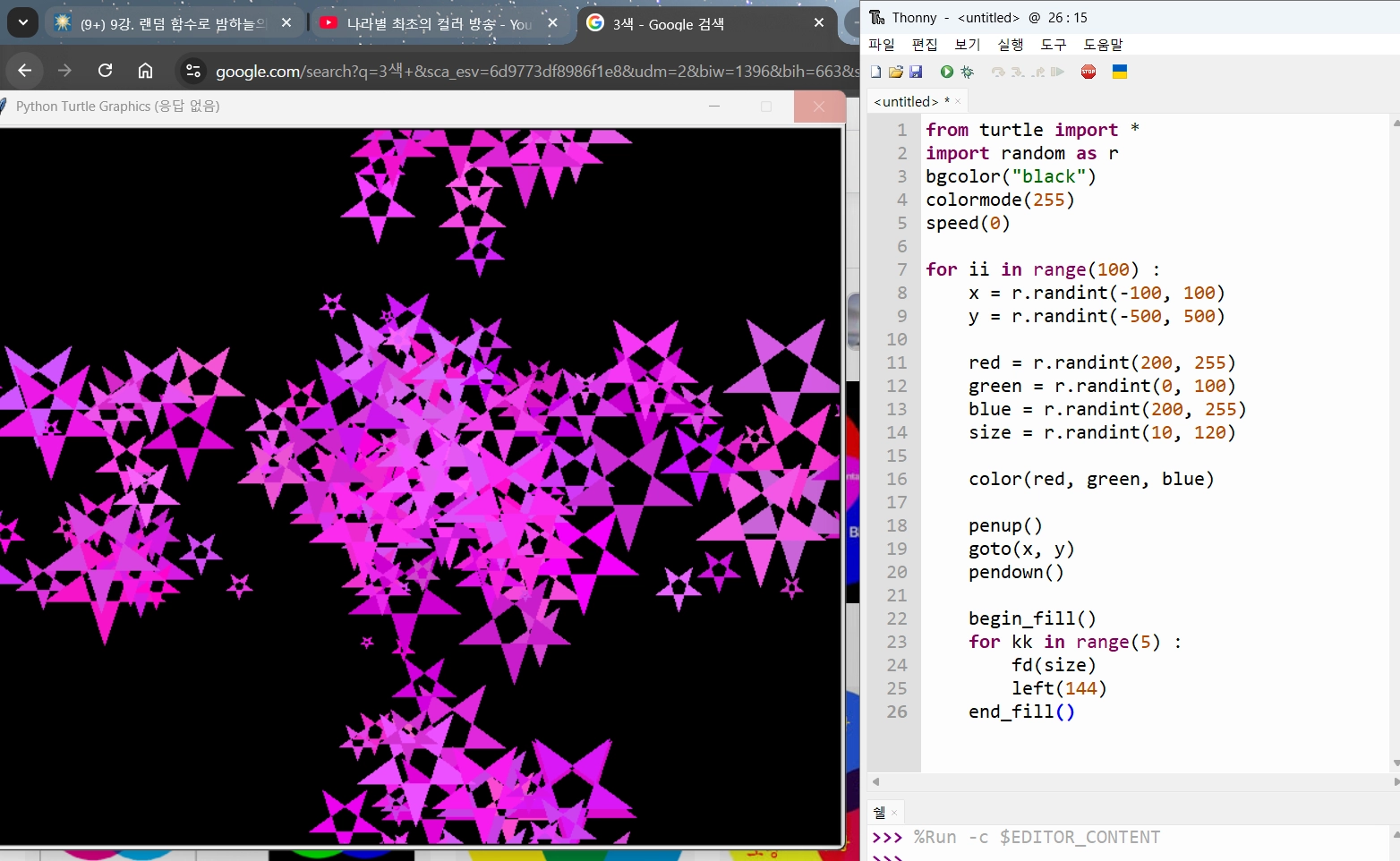Start debugging with the bug icon
1400x861 pixels.
tap(967, 72)
